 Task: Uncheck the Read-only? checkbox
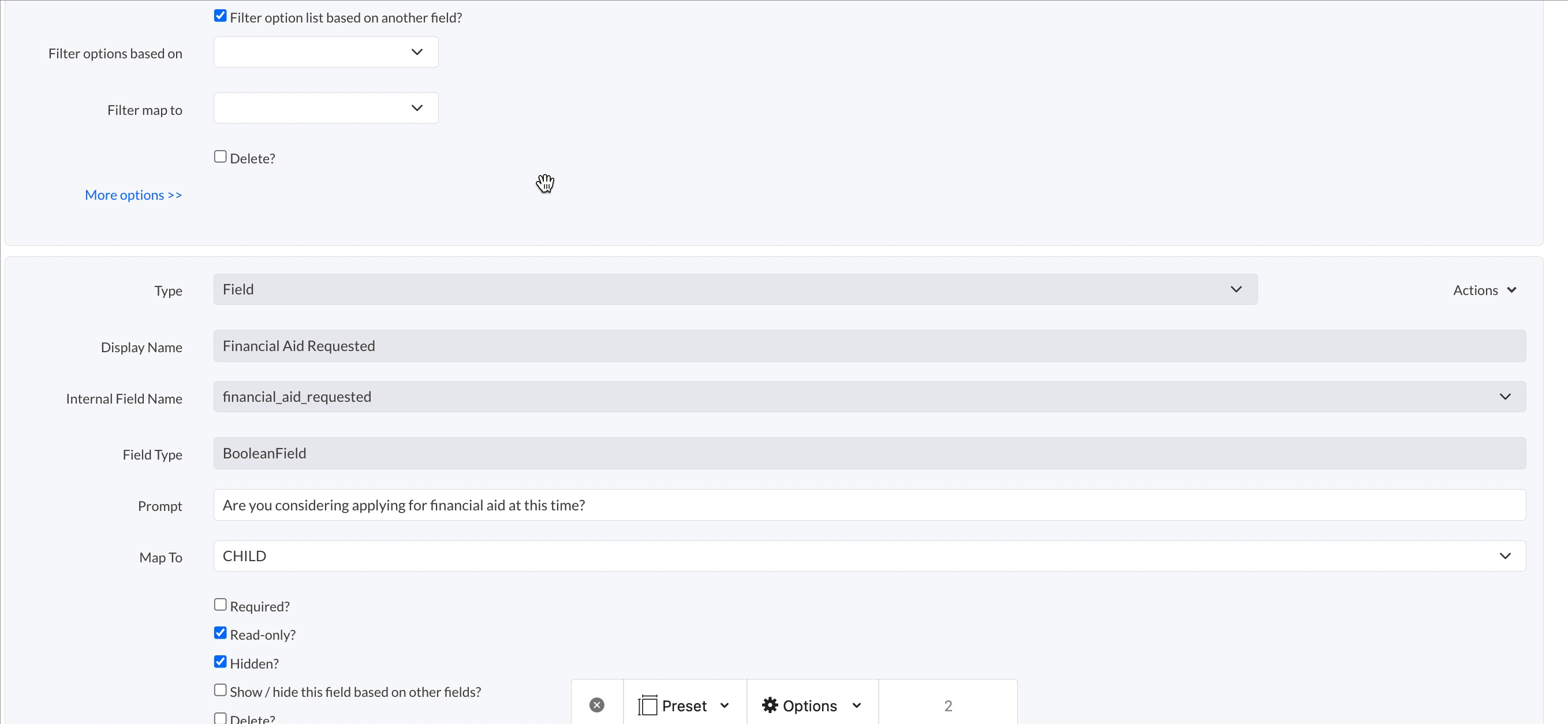tap(221, 633)
